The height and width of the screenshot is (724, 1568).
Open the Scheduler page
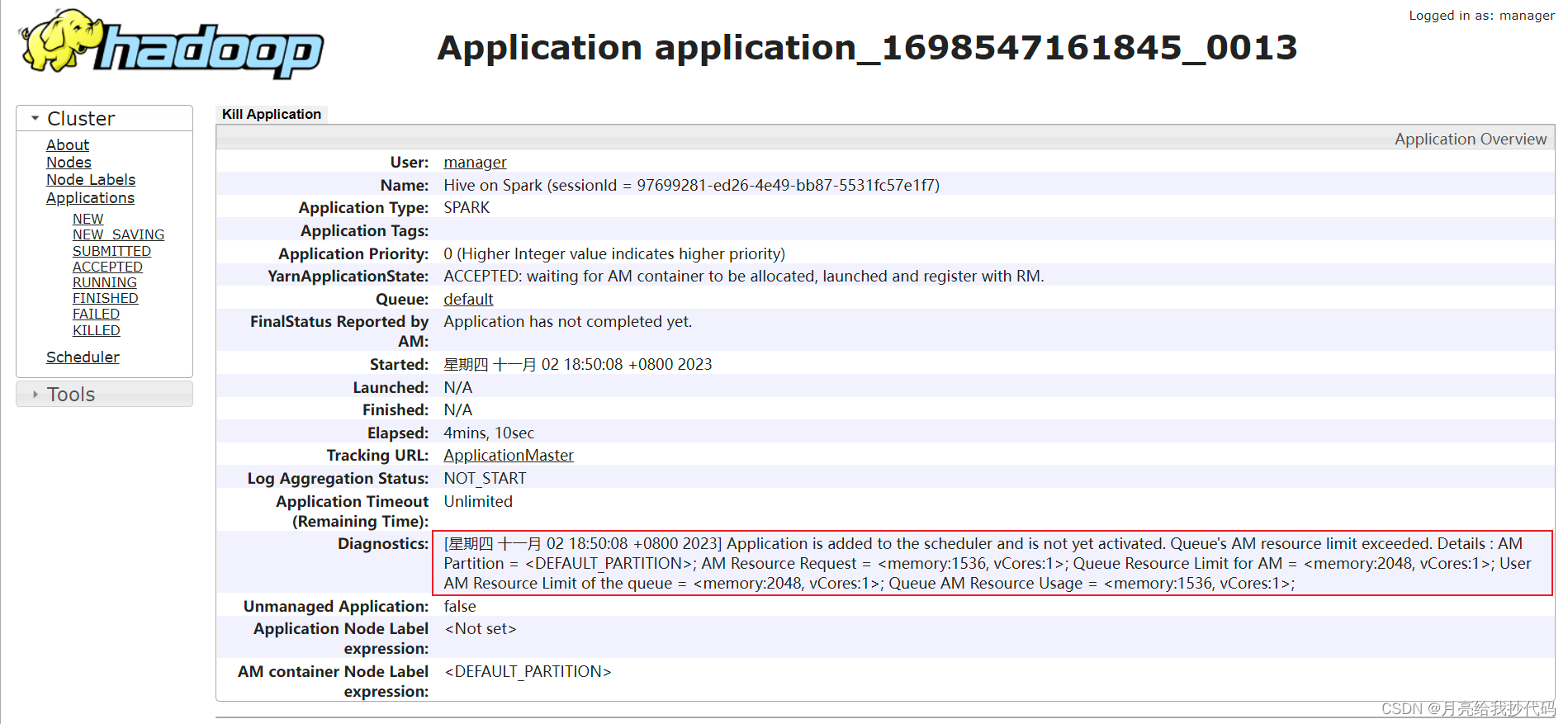(83, 357)
